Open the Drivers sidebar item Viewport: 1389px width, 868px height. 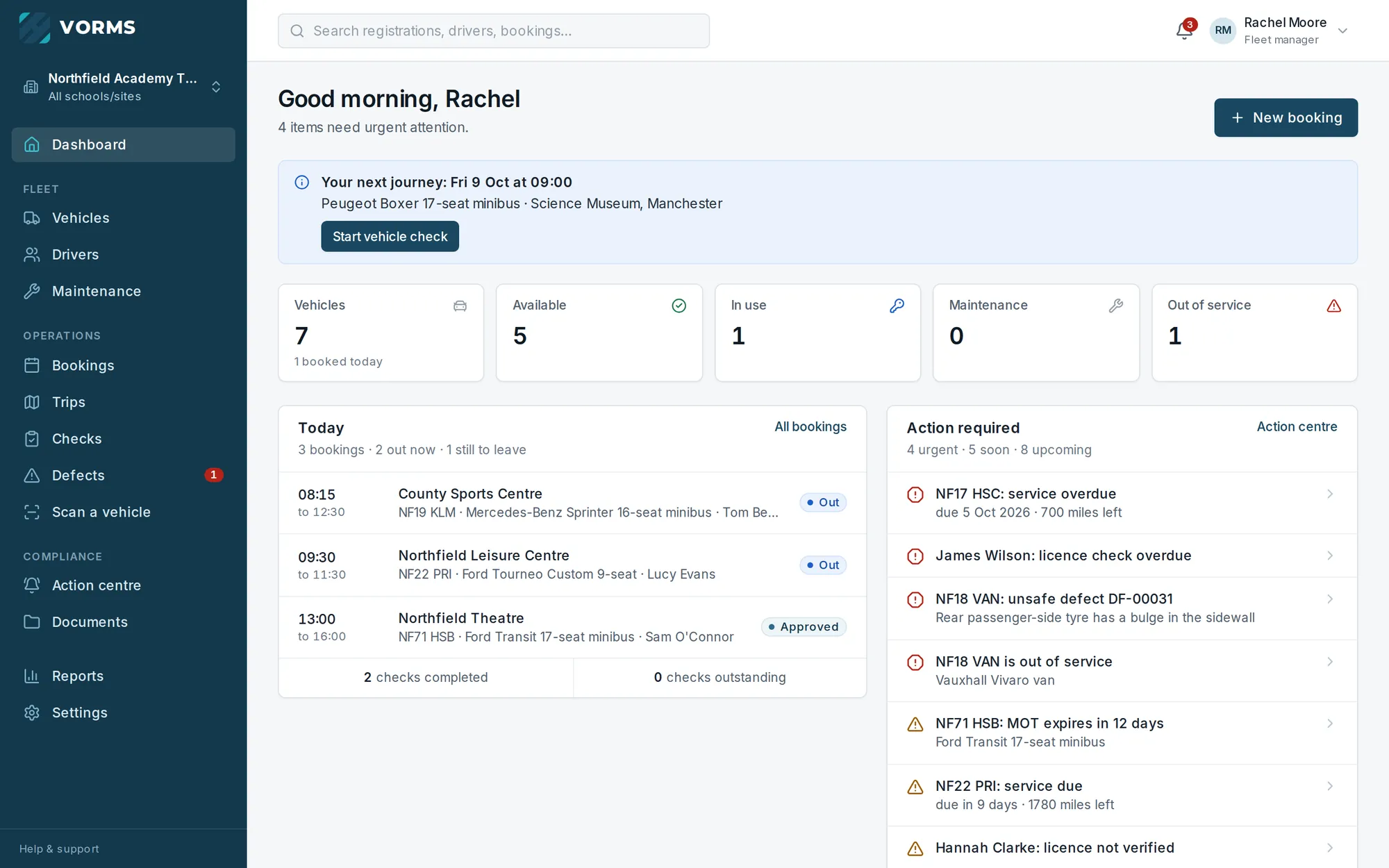(x=123, y=255)
